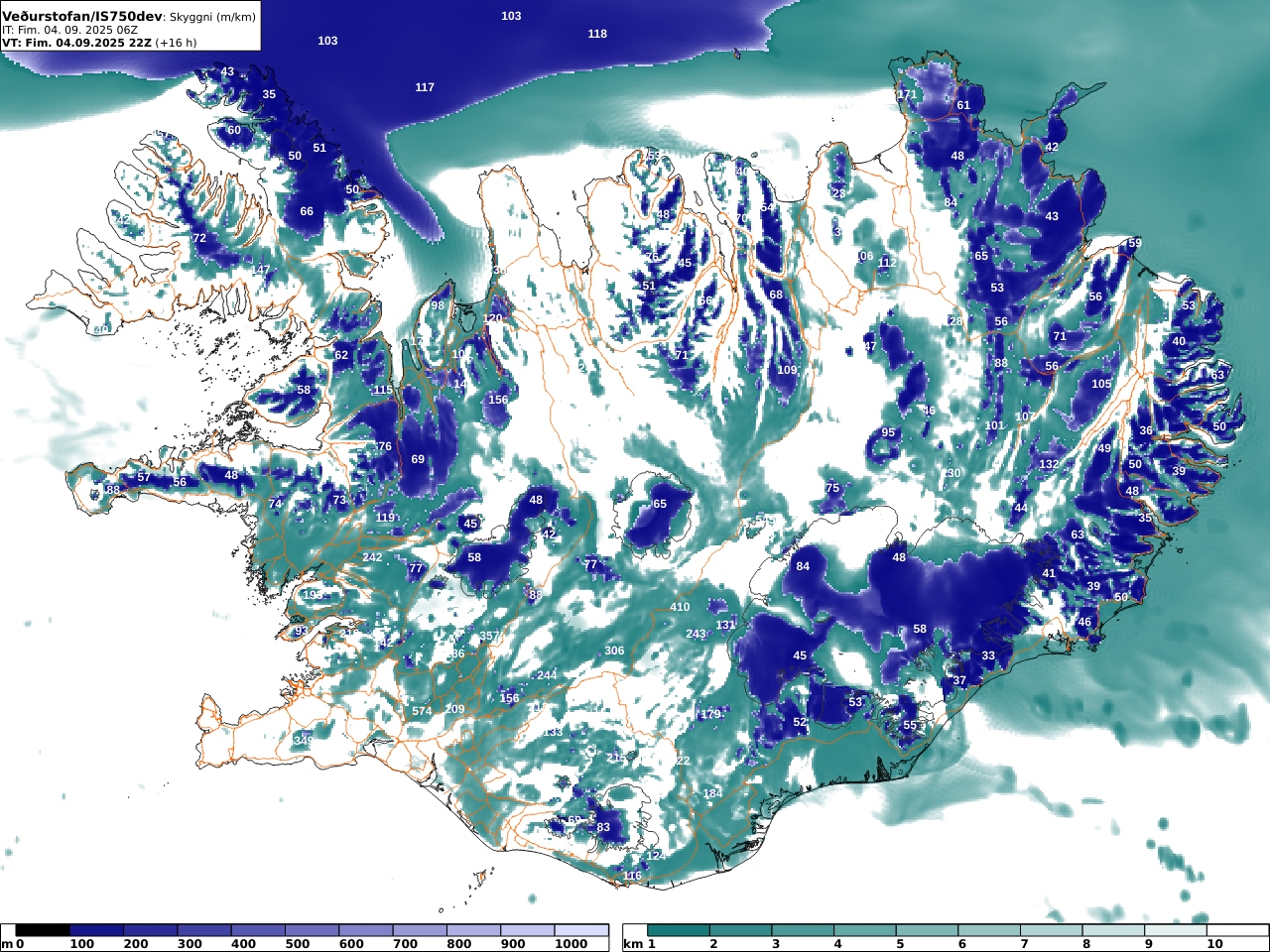Click the visibility value 243 on the map

[x=696, y=634]
